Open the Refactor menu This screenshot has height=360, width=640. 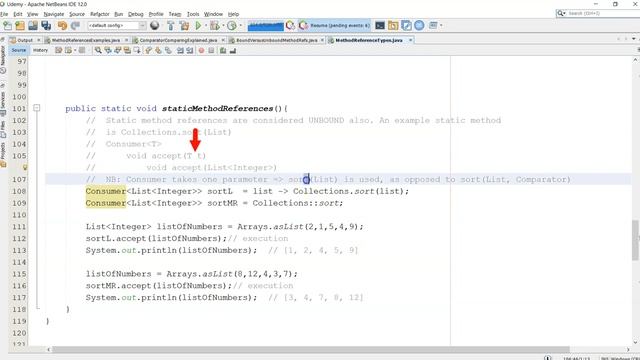click(100, 14)
